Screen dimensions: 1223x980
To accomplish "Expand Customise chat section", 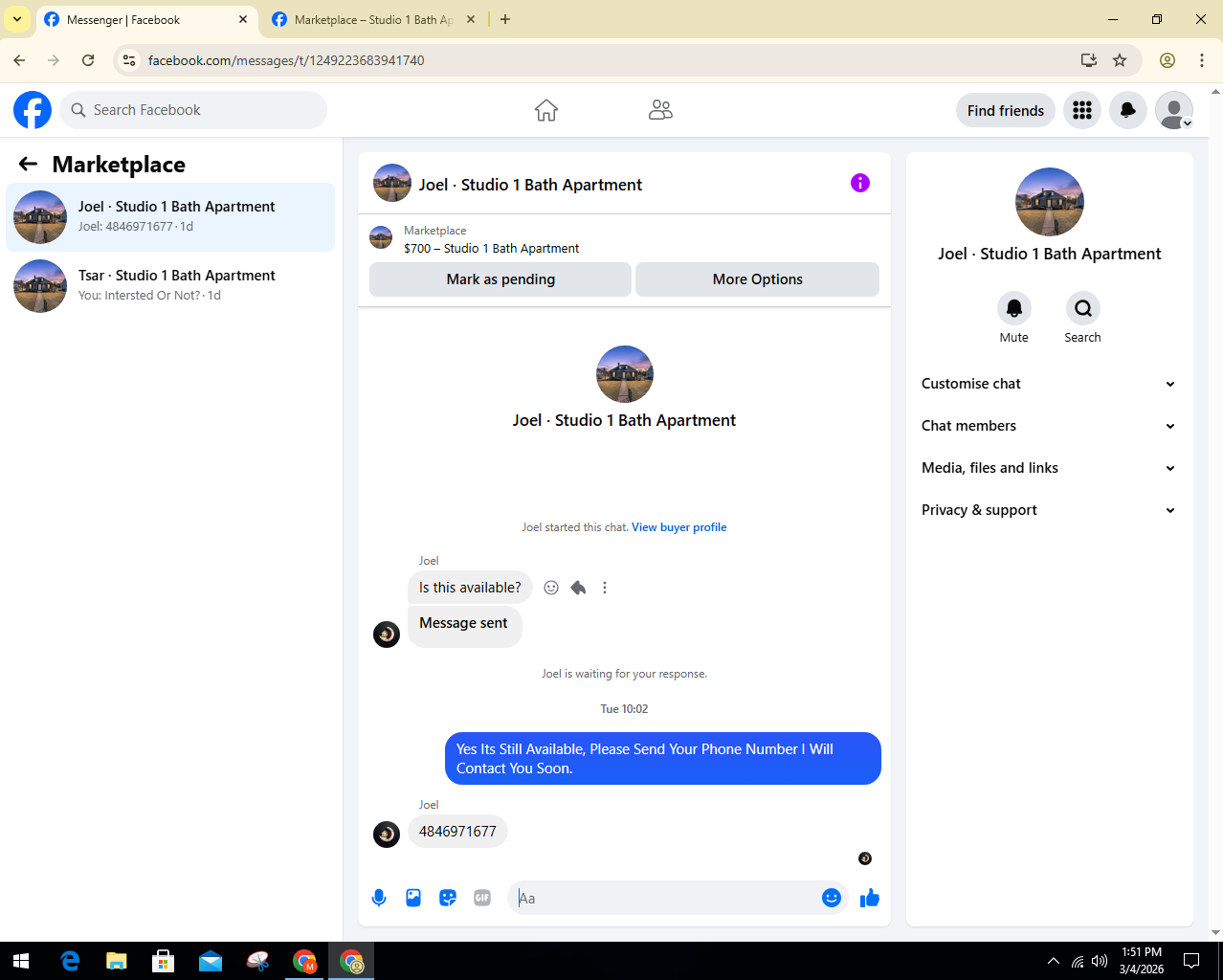I will pyautogui.click(x=1050, y=384).
